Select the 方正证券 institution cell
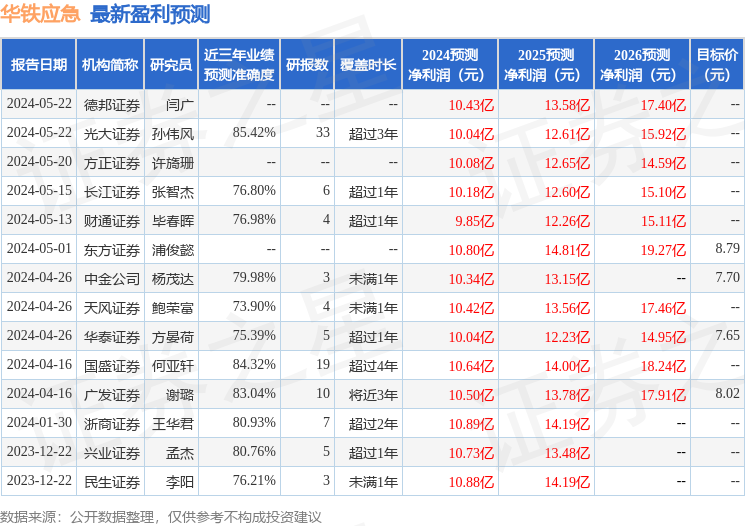 (112, 163)
